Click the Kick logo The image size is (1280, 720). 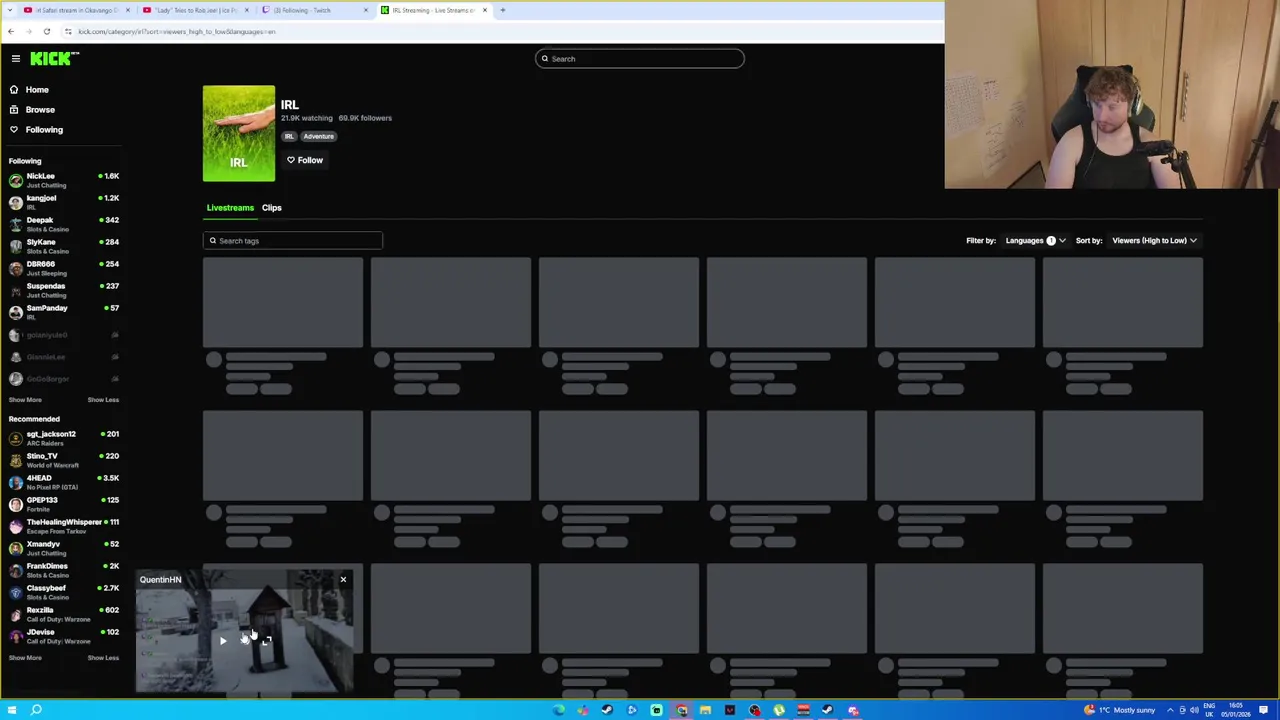point(53,59)
